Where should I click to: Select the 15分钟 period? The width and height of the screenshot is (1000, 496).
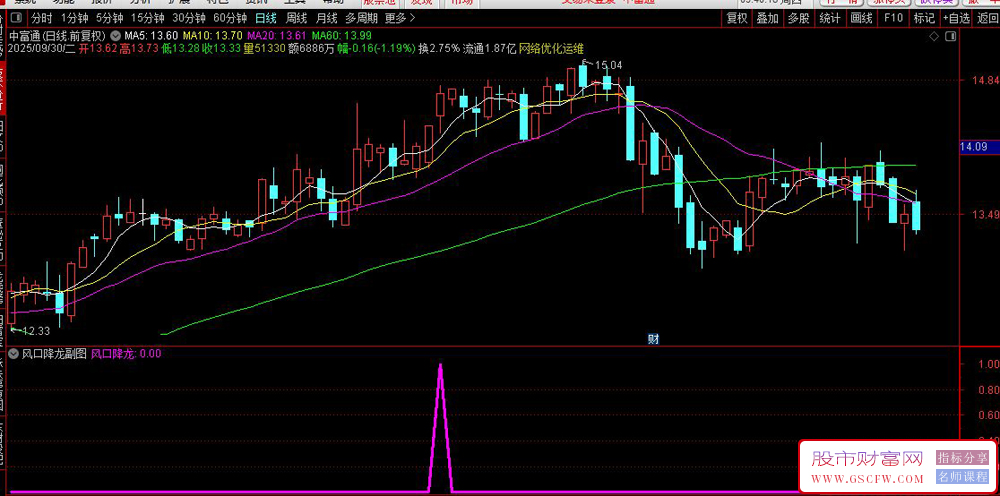[147, 18]
